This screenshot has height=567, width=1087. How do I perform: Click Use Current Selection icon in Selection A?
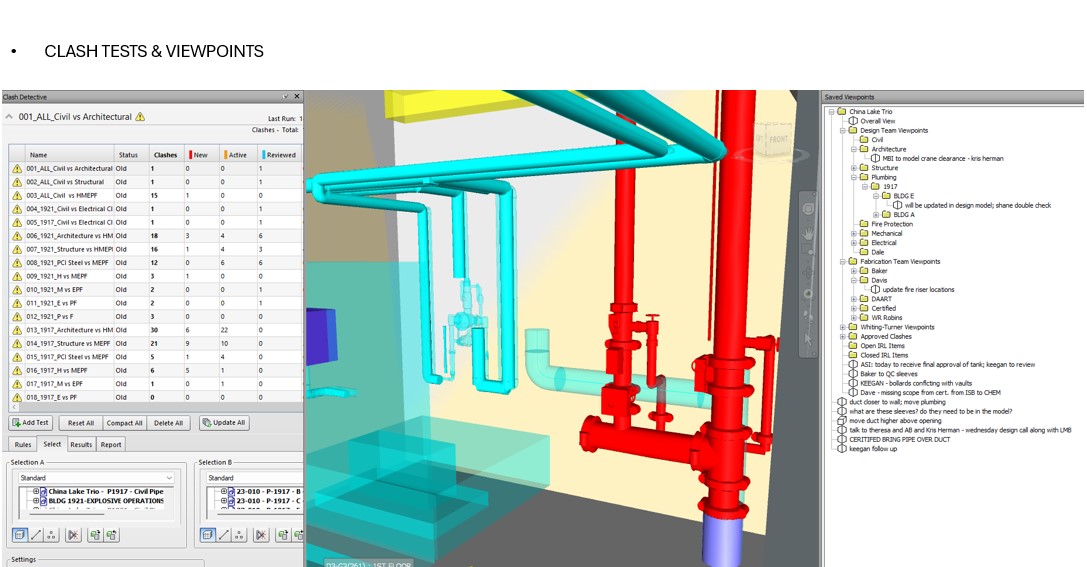pos(95,535)
